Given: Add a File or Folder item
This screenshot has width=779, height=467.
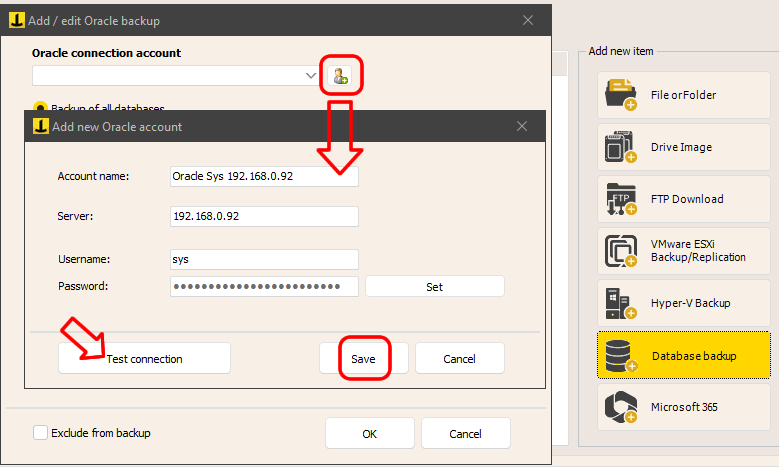Looking at the screenshot, I should click(684, 95).
